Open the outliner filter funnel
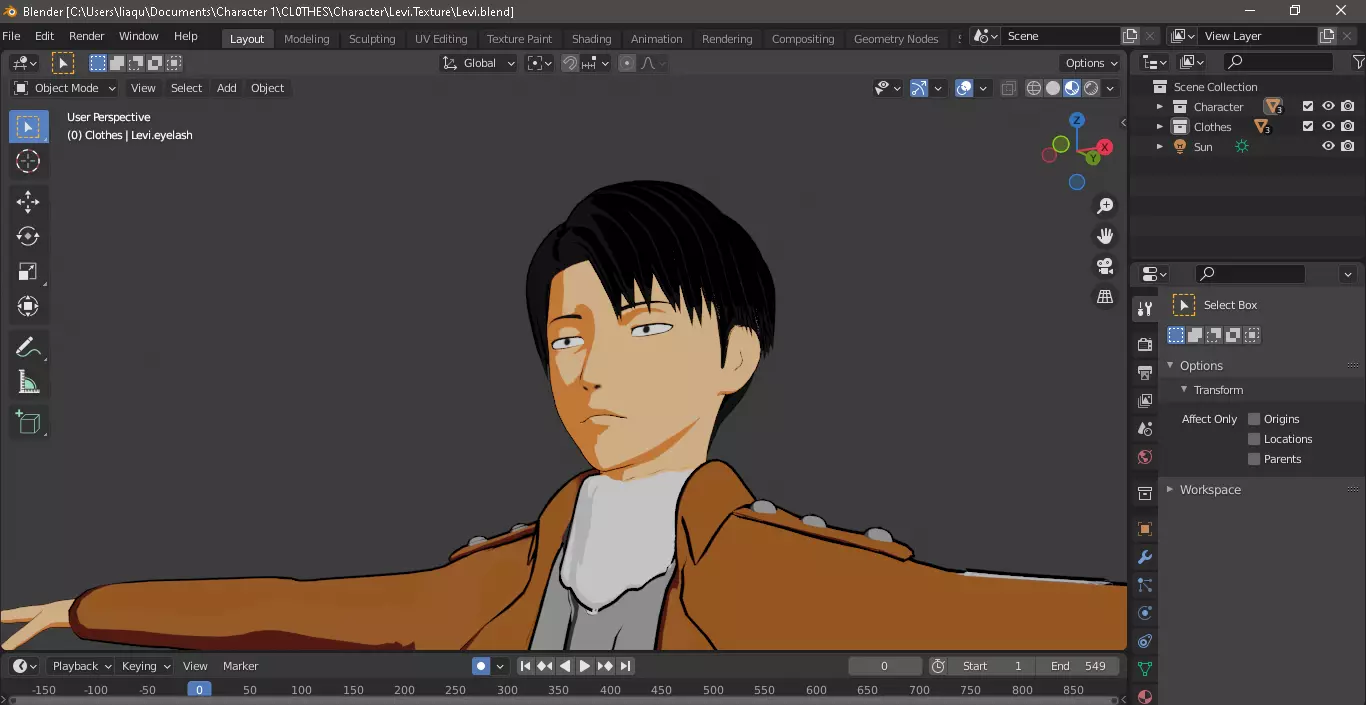 1357,62
